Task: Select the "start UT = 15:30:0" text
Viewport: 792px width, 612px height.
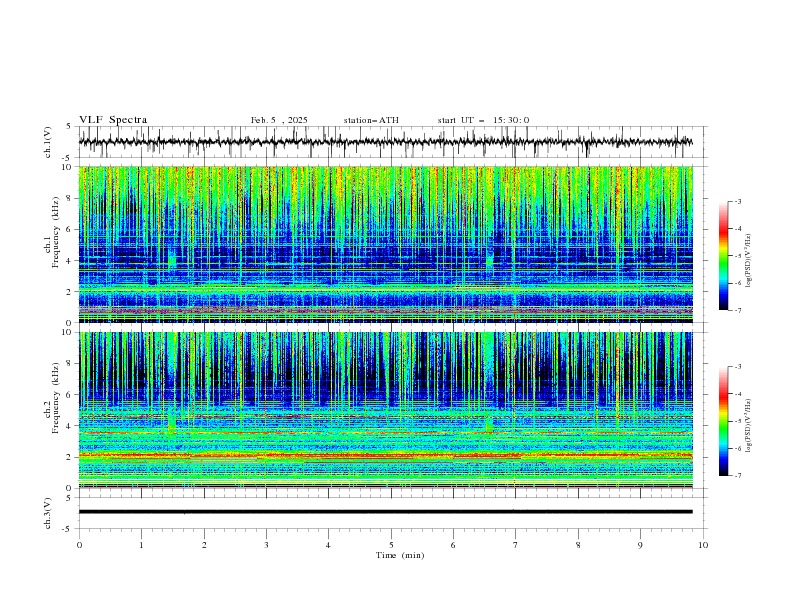Action: [483, 120]
